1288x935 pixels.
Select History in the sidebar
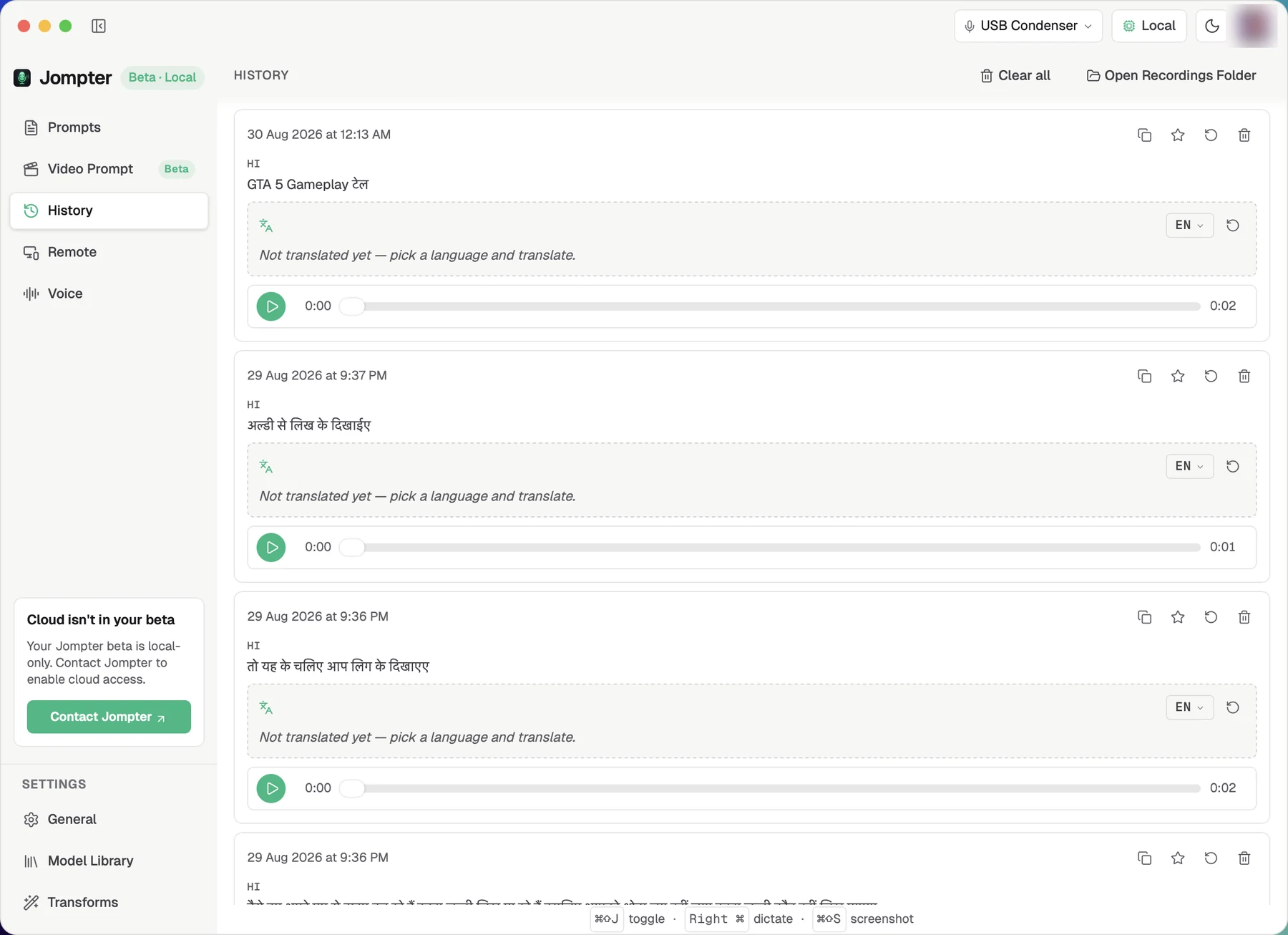pyautogui.click(x=109, y=210)
